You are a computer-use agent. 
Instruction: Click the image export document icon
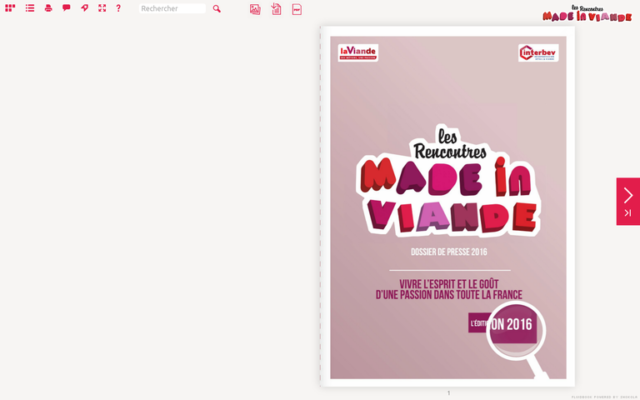255,9
